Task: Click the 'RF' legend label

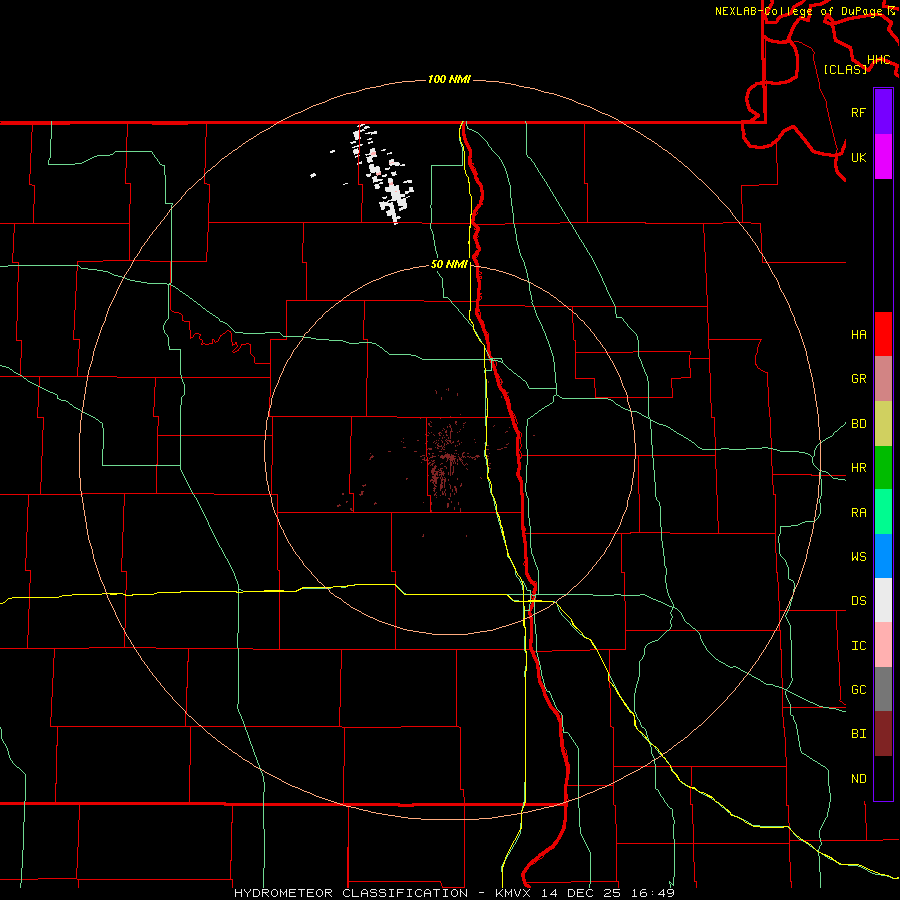Action: [x=858, y=112]
